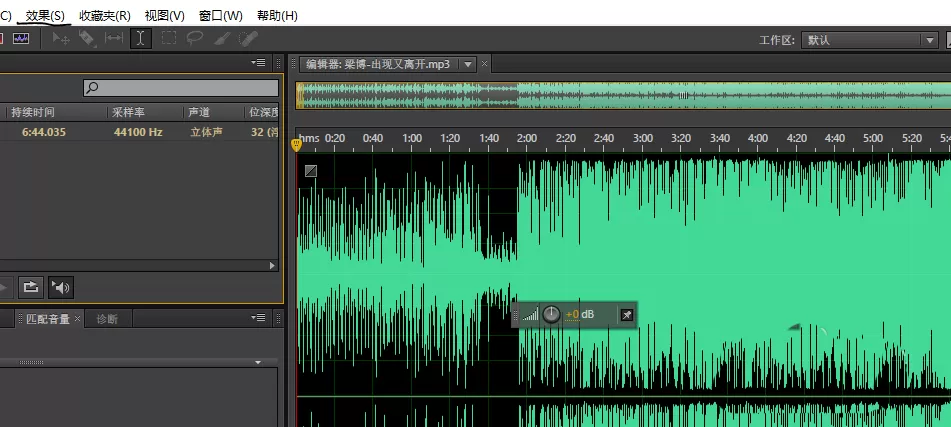Viewport: 951px width, 427px height.
Task: Close the editor panel tab
Action: (x=484, y=63)
